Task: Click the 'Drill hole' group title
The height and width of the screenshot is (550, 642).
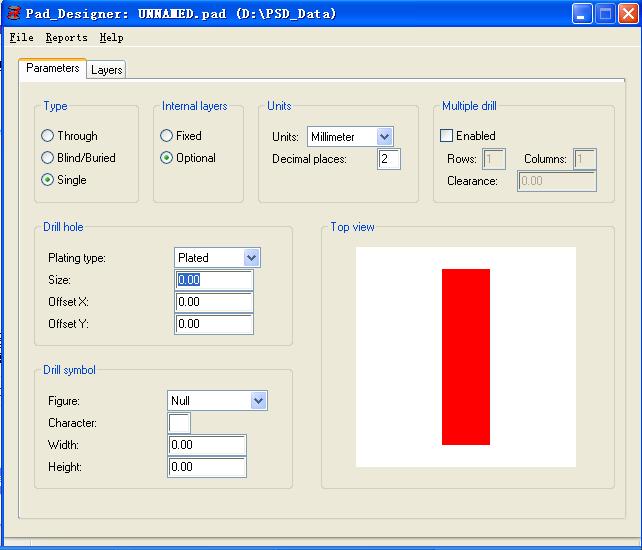Action: click(x=63, y=227)
